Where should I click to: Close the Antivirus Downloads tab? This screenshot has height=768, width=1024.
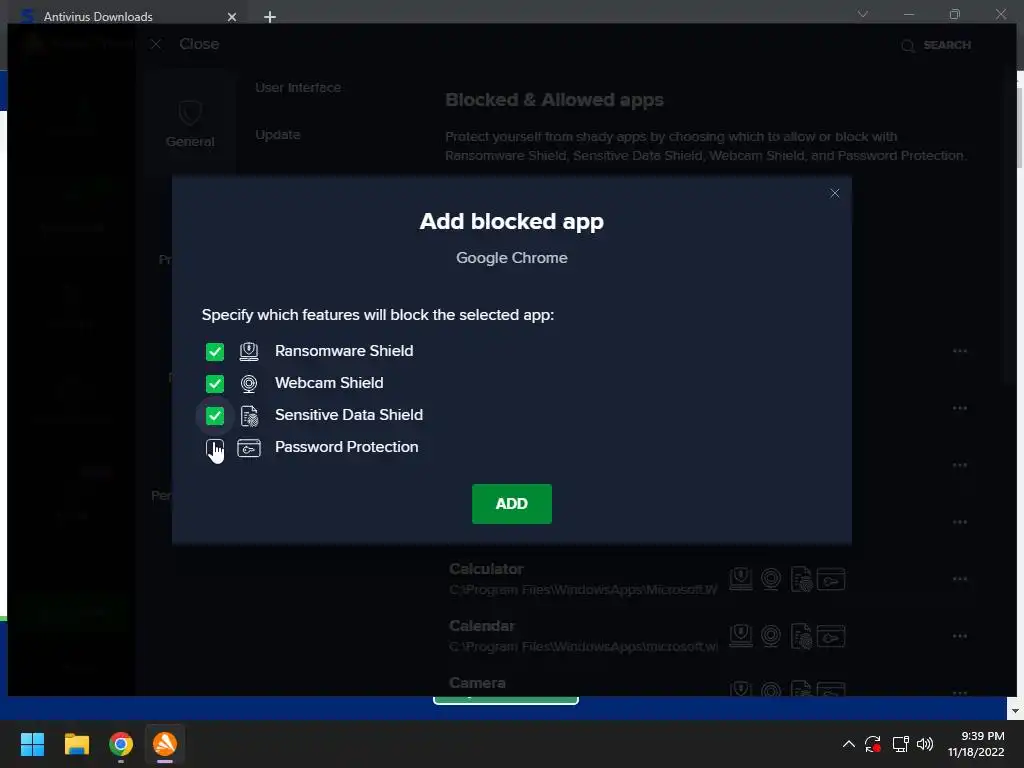pos(232,17)
